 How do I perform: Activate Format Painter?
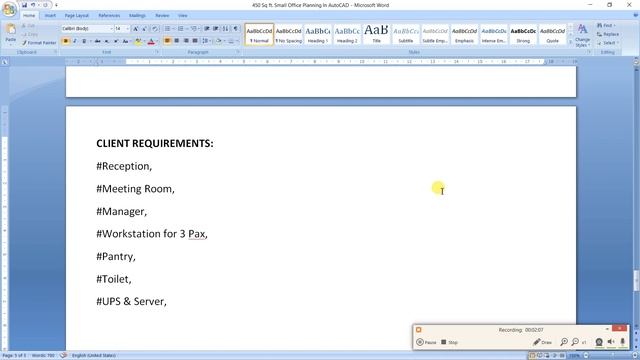(x=39, y=43)
